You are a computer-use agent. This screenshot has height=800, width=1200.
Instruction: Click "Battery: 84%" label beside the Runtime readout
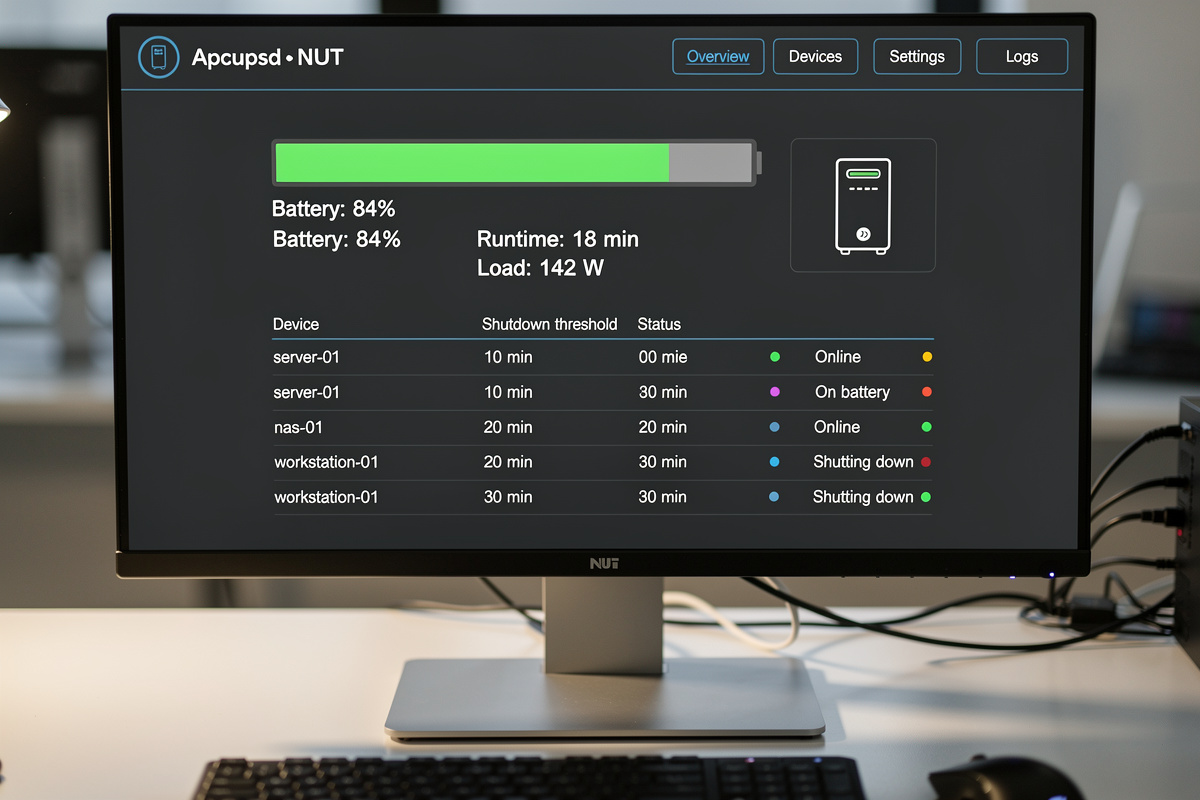pos(337,239)
